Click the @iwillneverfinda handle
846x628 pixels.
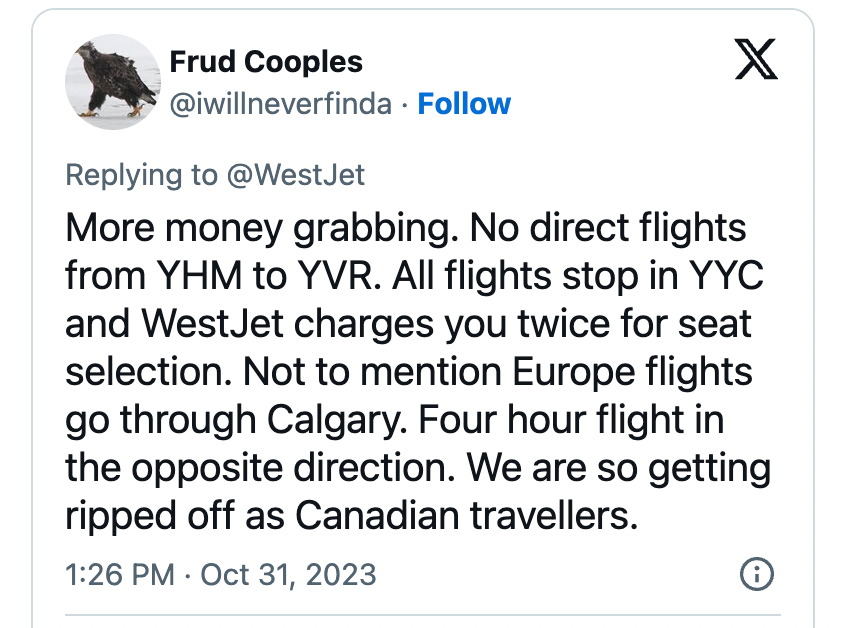tap(281, 104)
